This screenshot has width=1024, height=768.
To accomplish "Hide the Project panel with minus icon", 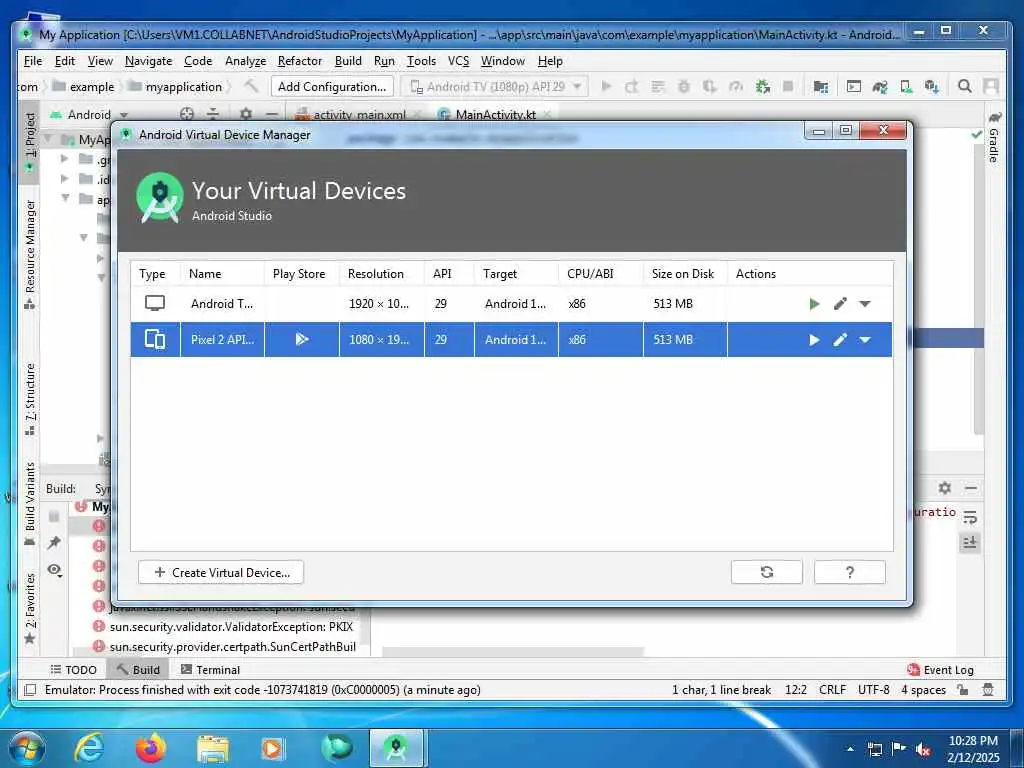I will pos(272,114).
